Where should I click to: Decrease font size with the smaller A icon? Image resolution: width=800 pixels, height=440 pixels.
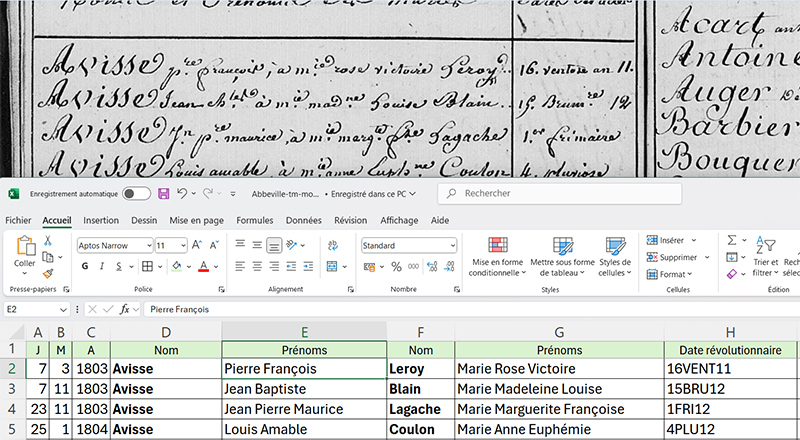(x=214, y=246)
